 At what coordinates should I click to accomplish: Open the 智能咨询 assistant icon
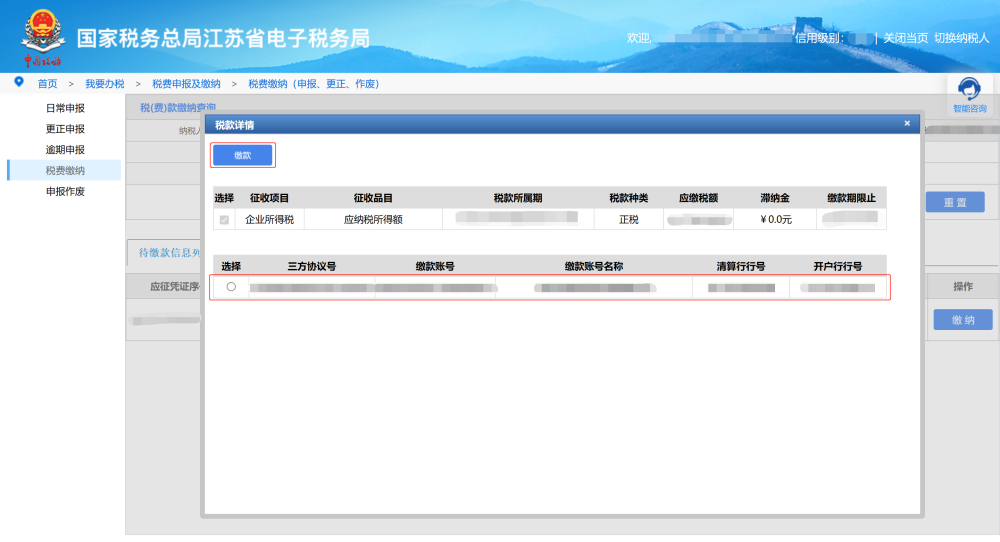[x=969, y=96]
